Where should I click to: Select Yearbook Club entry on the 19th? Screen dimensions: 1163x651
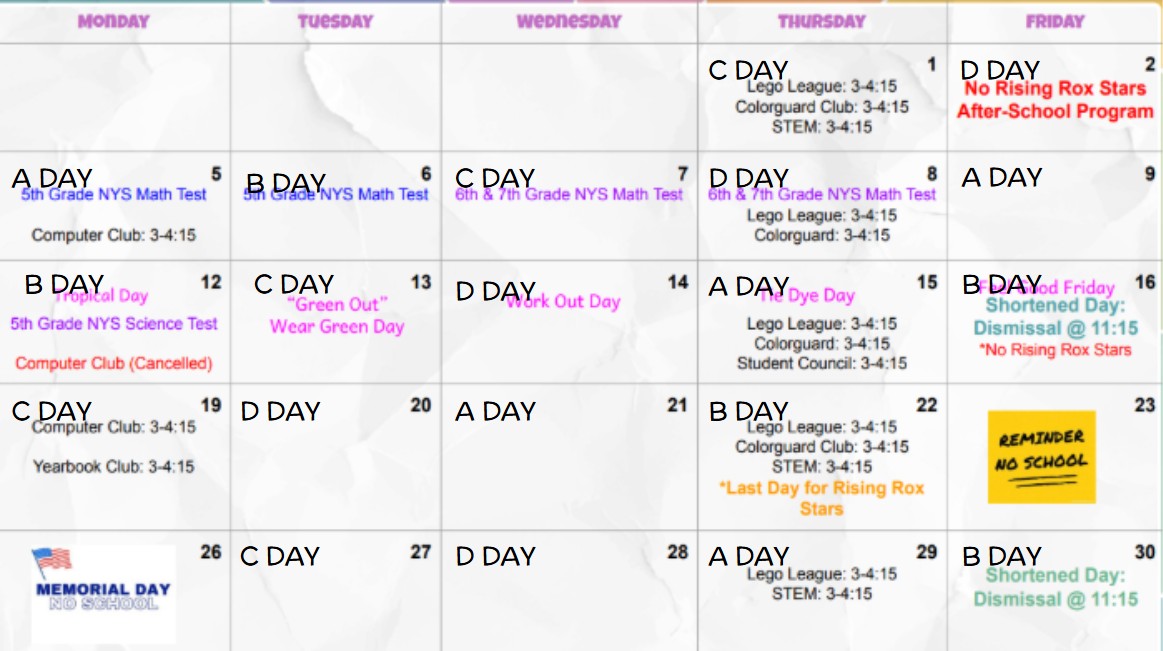point(113,467)
